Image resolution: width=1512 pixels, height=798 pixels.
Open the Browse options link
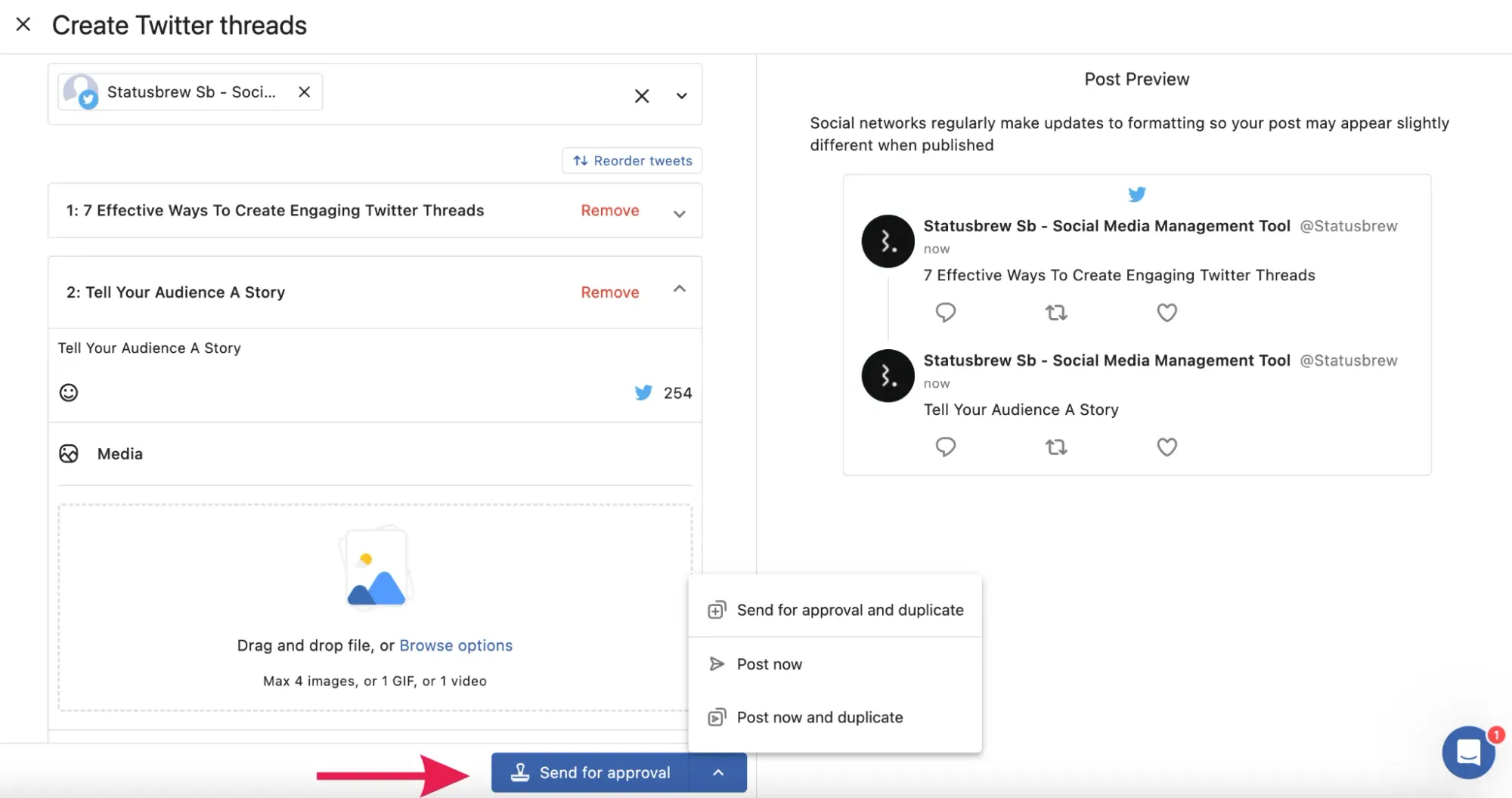click(455, 645)
